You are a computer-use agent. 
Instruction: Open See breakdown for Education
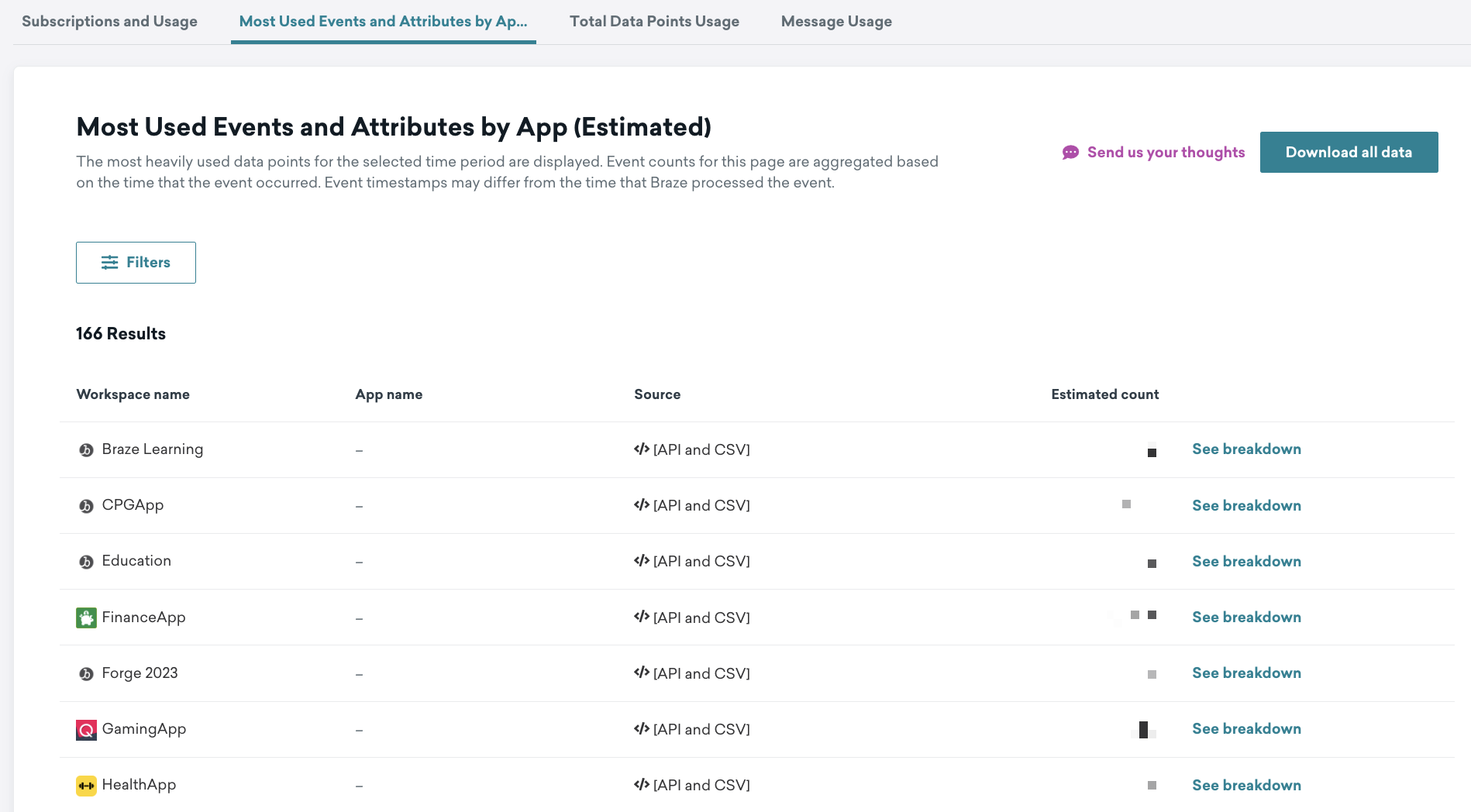click(x=1246, y=561)
